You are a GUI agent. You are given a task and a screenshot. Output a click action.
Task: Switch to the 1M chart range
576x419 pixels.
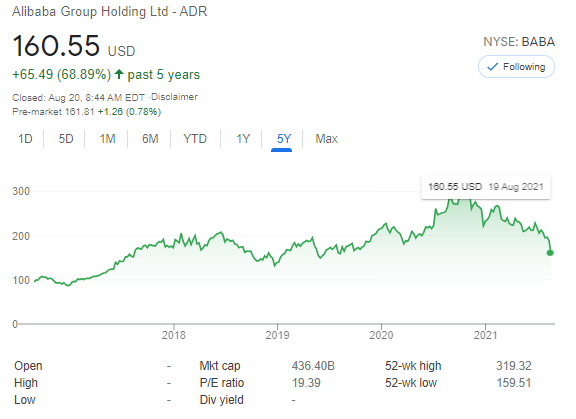click(107, 139)
